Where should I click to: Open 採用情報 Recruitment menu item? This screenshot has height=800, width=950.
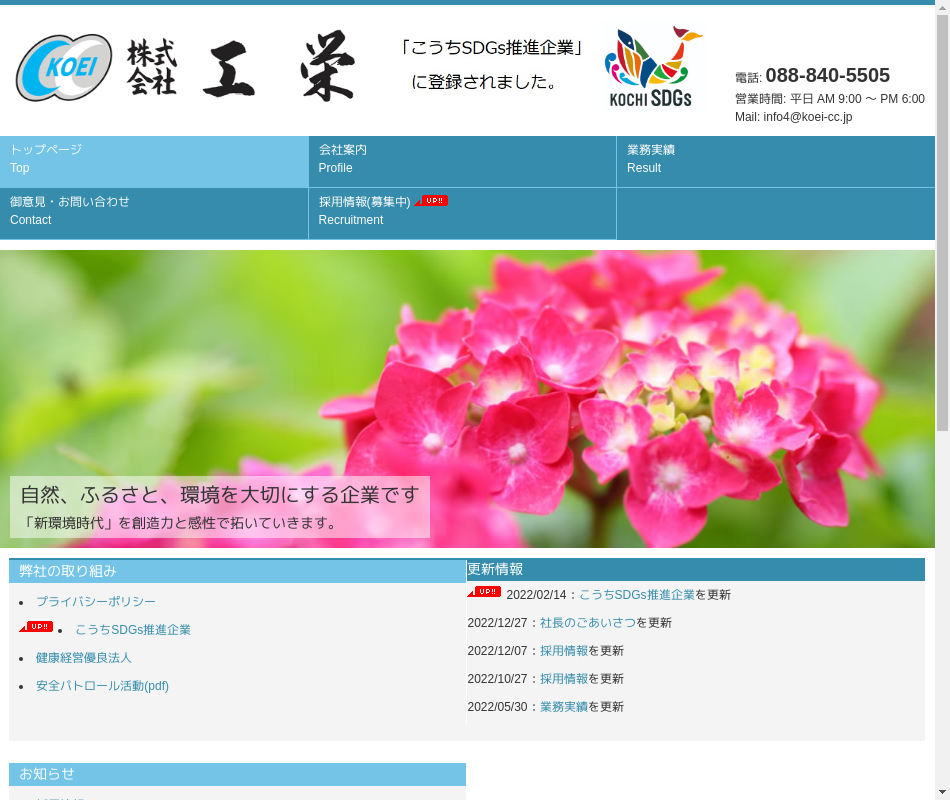[364, 214]
